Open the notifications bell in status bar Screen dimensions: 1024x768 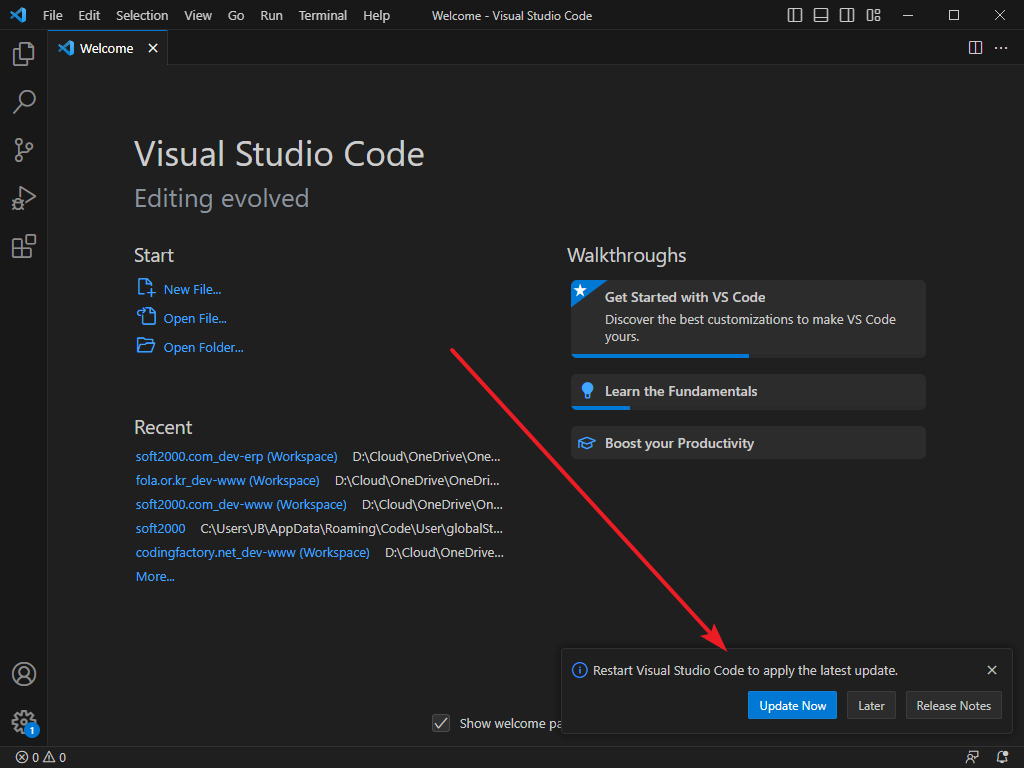[1002, 758]
